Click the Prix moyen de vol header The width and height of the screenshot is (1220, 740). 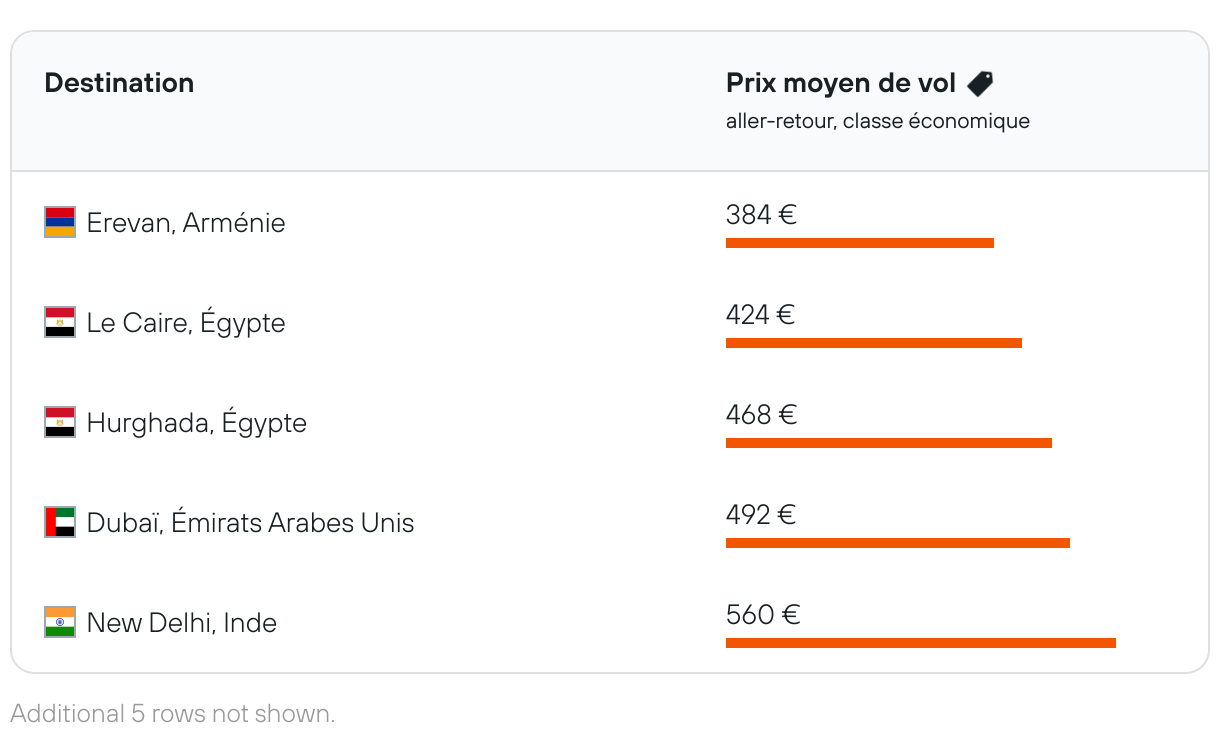click(841, 83)
